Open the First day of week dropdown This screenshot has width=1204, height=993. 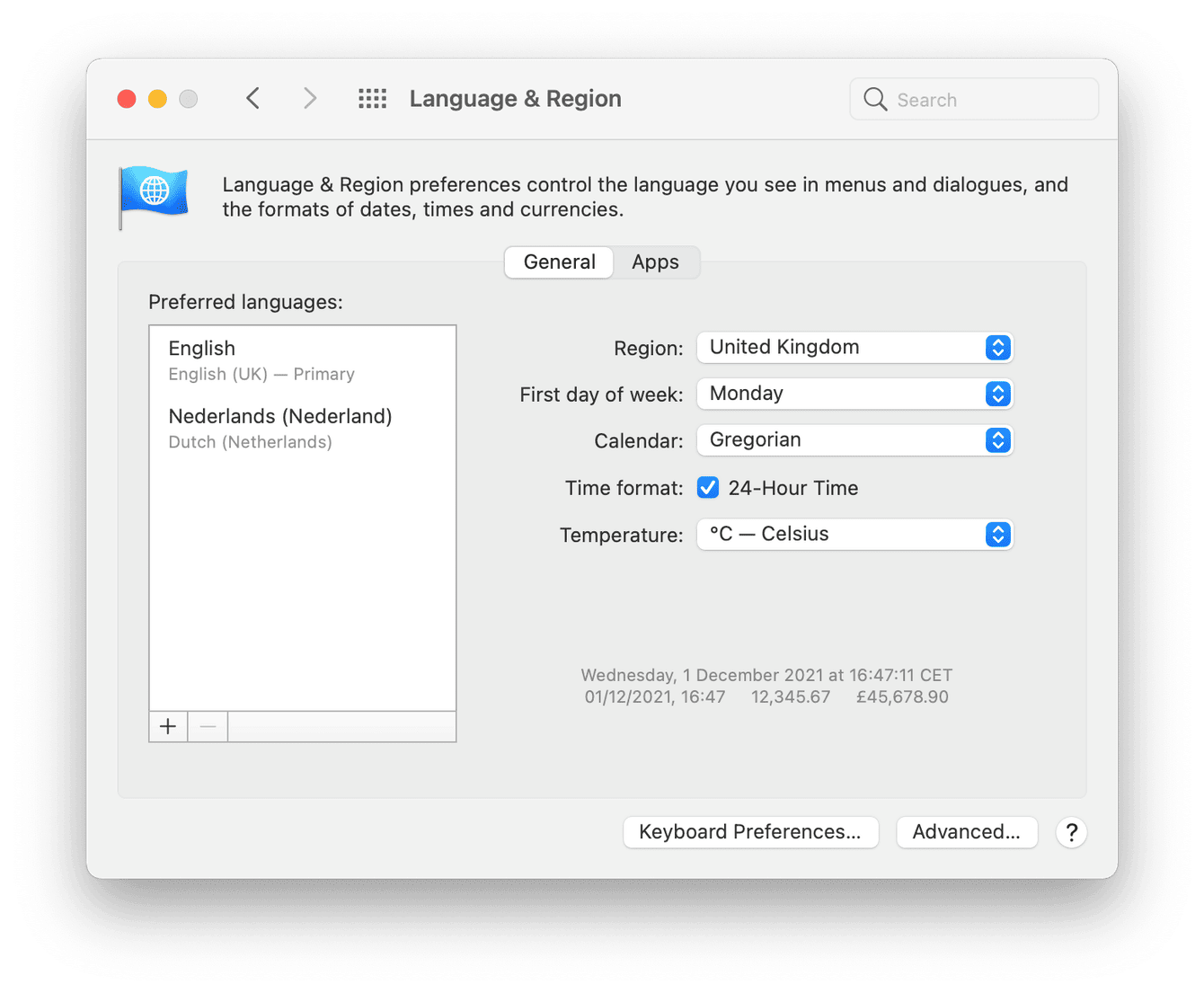(854, 394)
